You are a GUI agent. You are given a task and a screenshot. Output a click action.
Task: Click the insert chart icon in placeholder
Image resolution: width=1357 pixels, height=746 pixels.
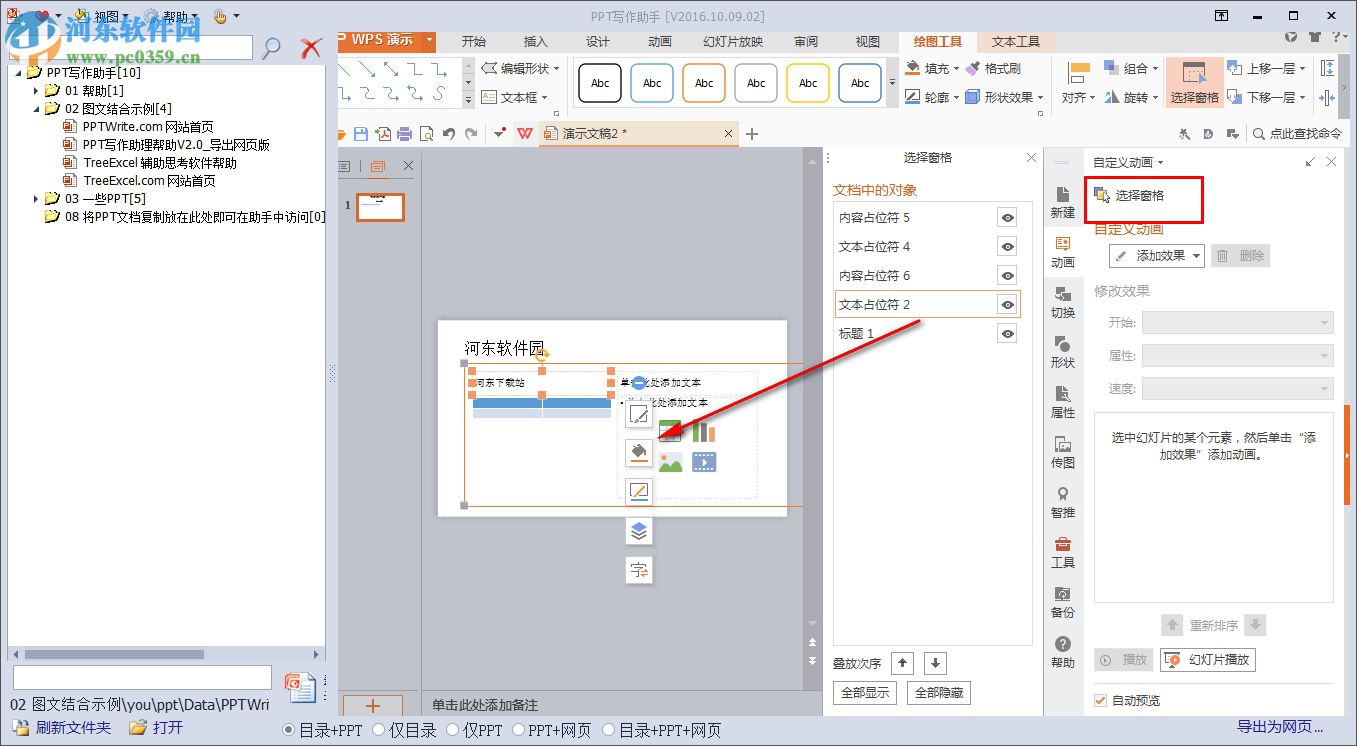tap(704, 432)
